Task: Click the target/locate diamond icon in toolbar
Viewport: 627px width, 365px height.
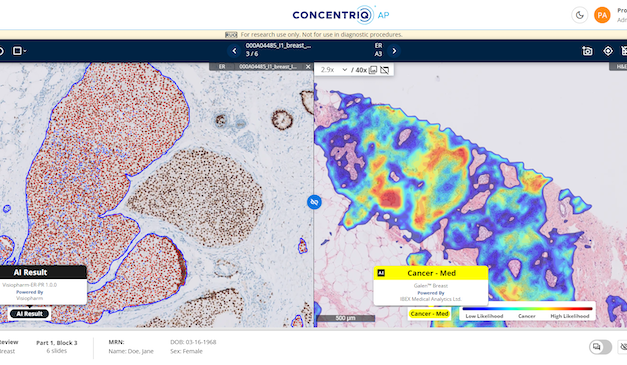Action: tap(608, 51)
